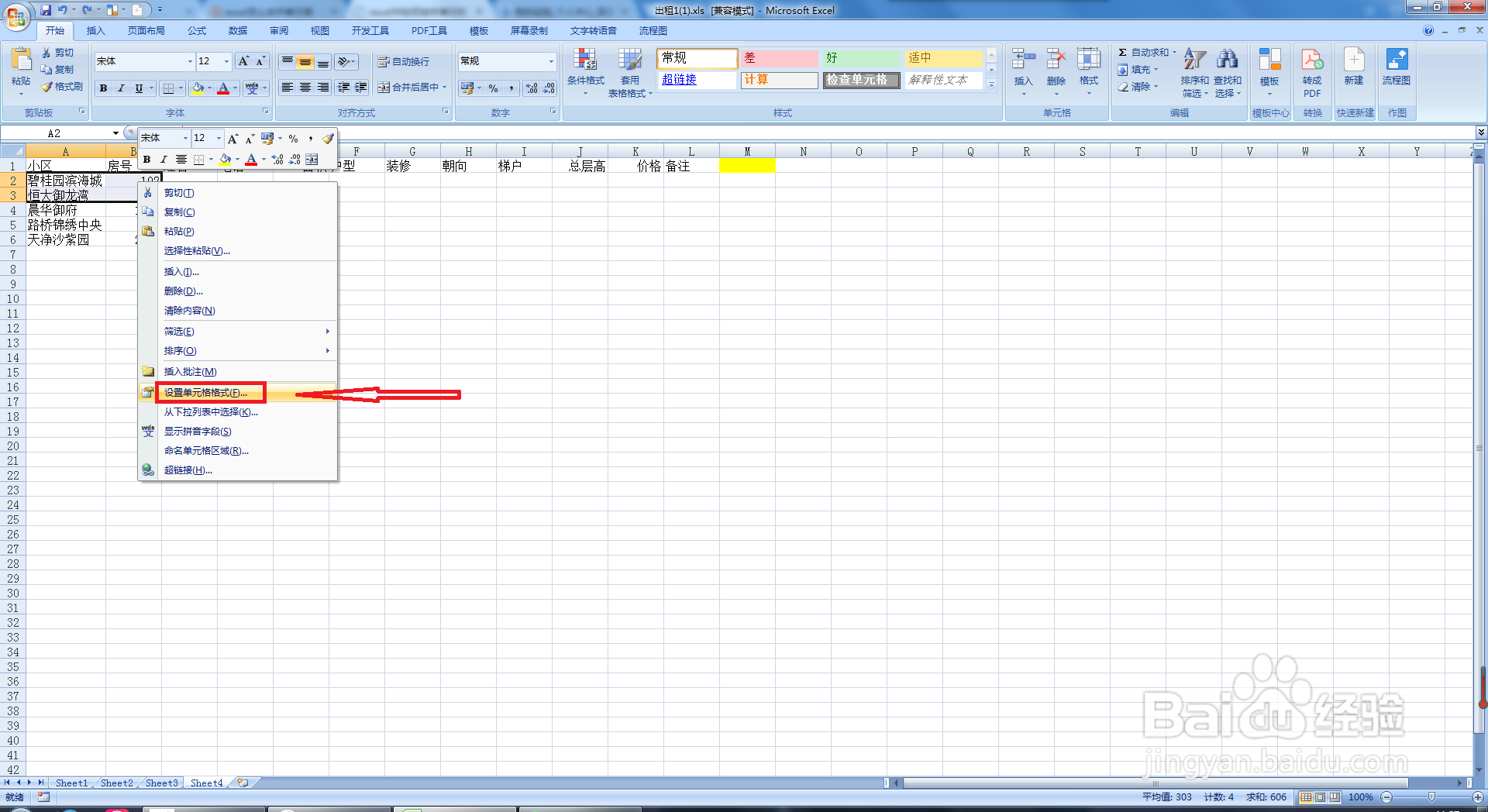Expand Merge & Center (合并后居中) dropdown arrow
The image size is (1488, 812).
(445, 88)
